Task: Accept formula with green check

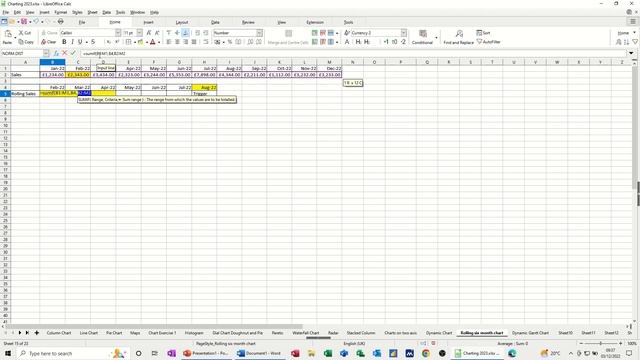Action: click(73, 53)
